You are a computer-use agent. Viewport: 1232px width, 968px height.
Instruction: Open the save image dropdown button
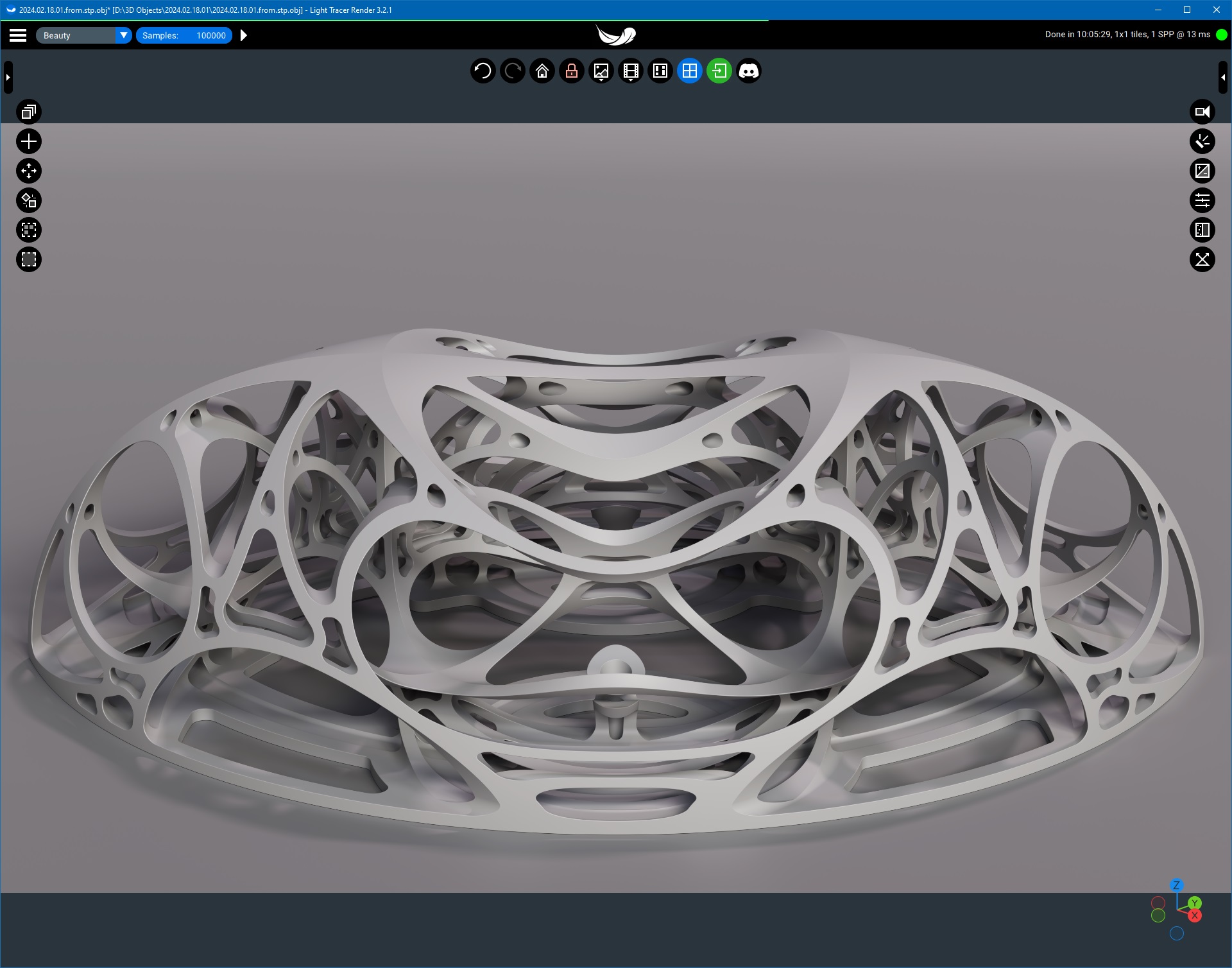coord(601,71)
